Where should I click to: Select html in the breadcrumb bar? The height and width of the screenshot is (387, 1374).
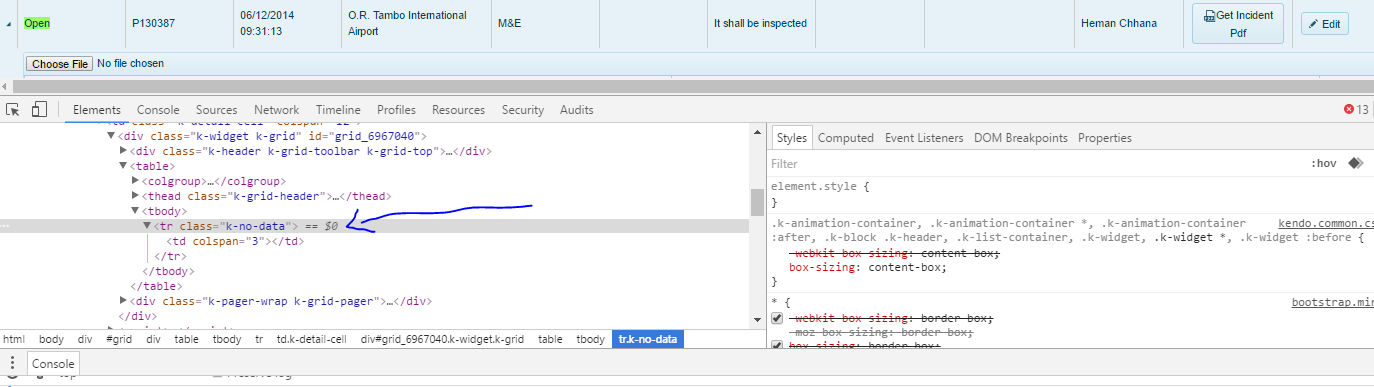click(14, 340)
